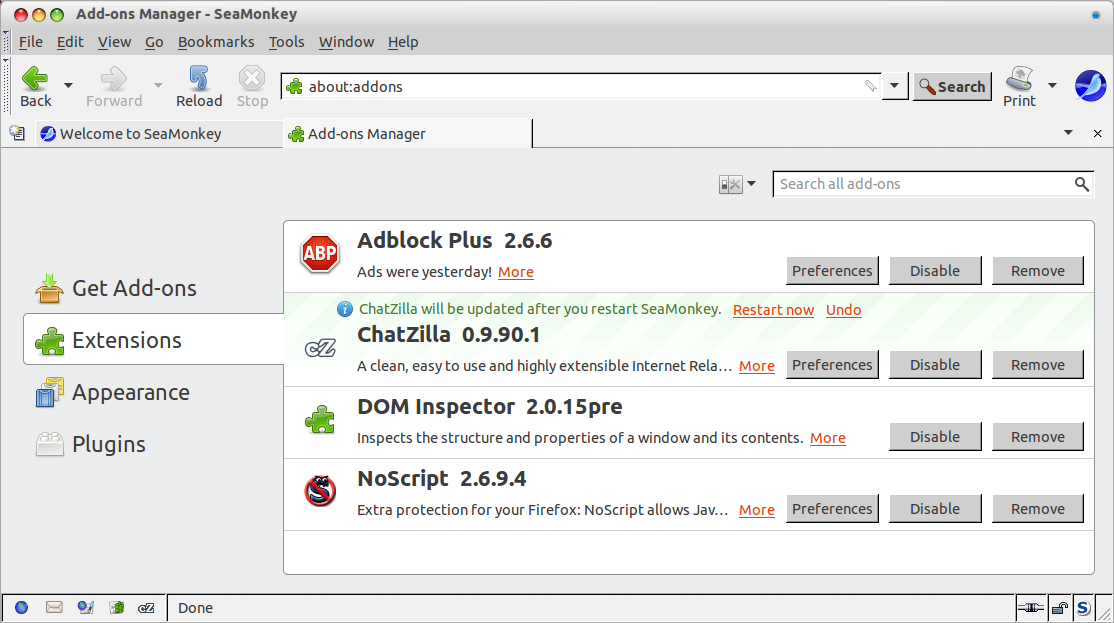Open ChatZilla from status bar icon
Viewport: 1114px width, 623px height.
coord(146,608)
